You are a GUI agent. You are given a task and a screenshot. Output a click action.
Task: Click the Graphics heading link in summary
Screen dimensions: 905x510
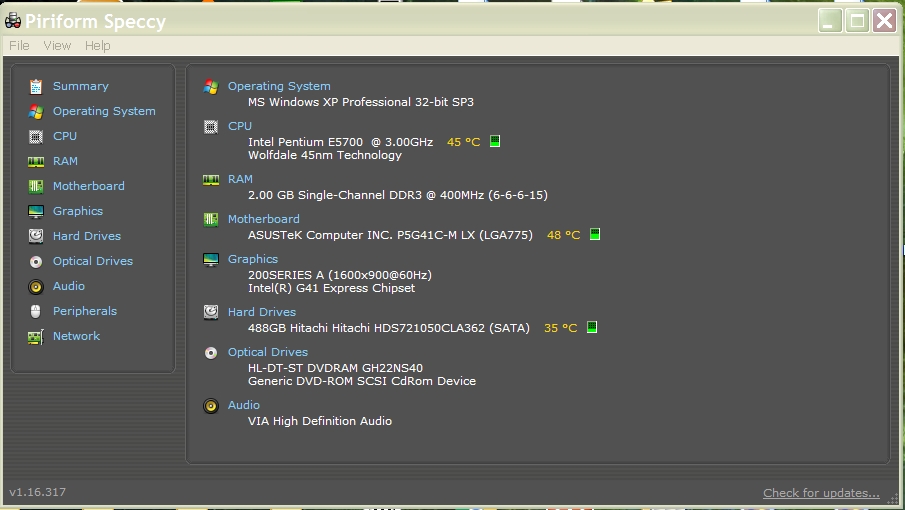point(253,259)
